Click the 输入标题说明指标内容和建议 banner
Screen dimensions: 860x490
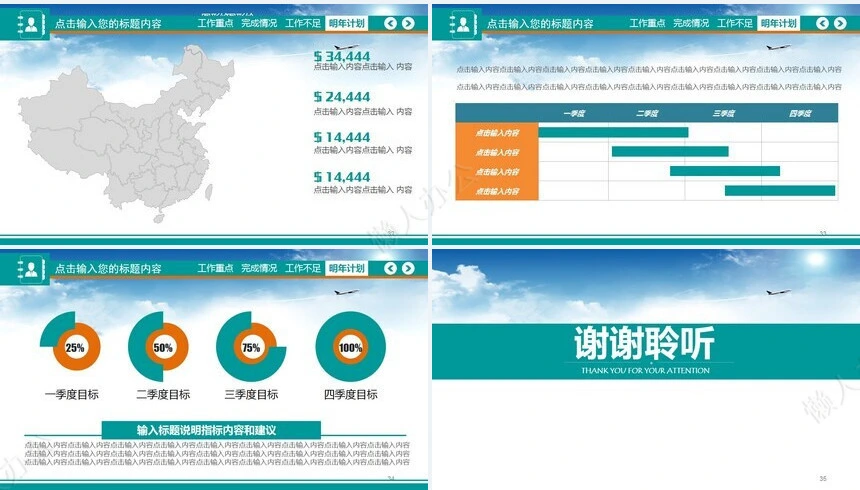pyautogui.click(x=211, y=430)
